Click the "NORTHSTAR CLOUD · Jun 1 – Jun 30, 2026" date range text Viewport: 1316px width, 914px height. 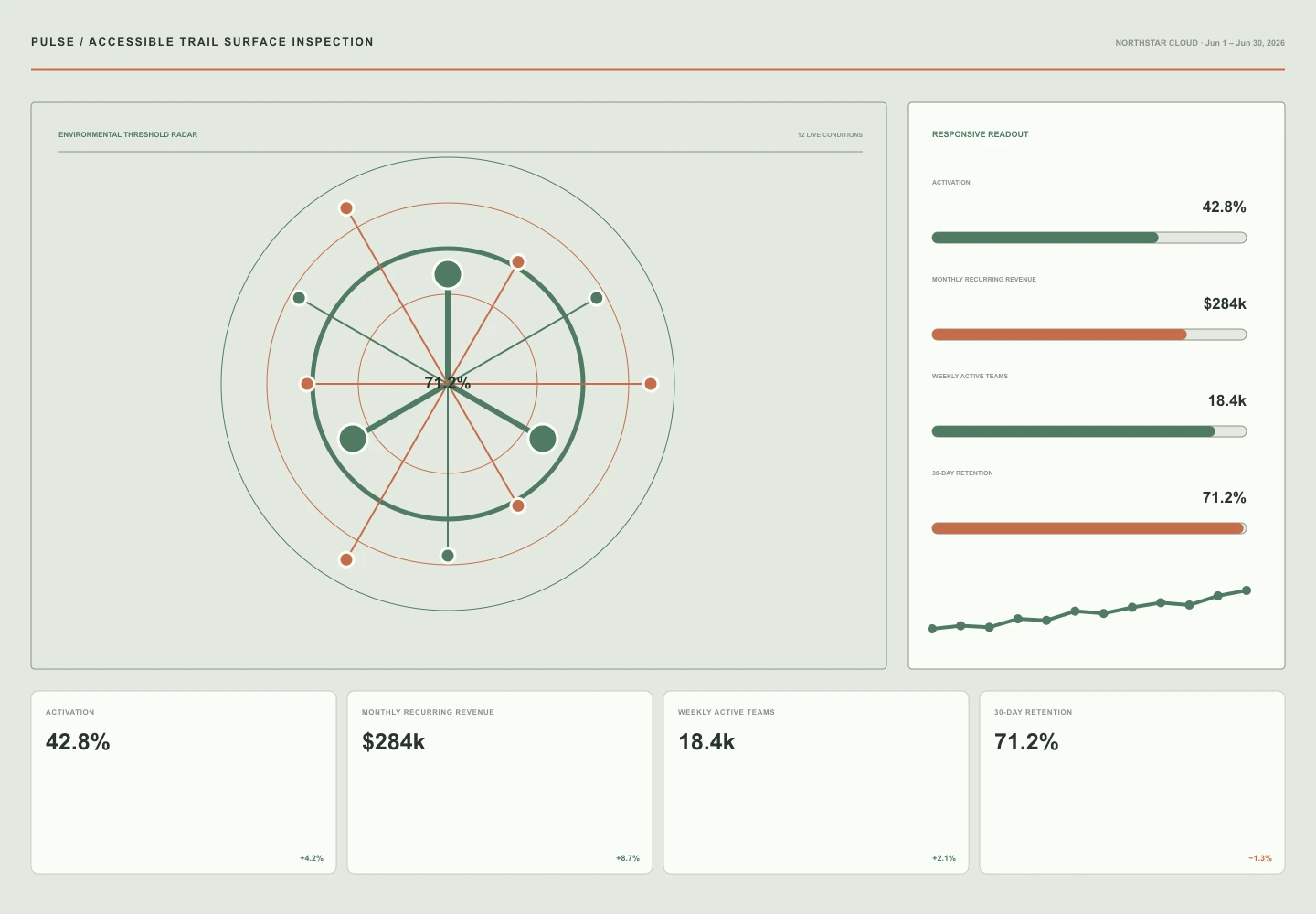[x=1200, y=43]
